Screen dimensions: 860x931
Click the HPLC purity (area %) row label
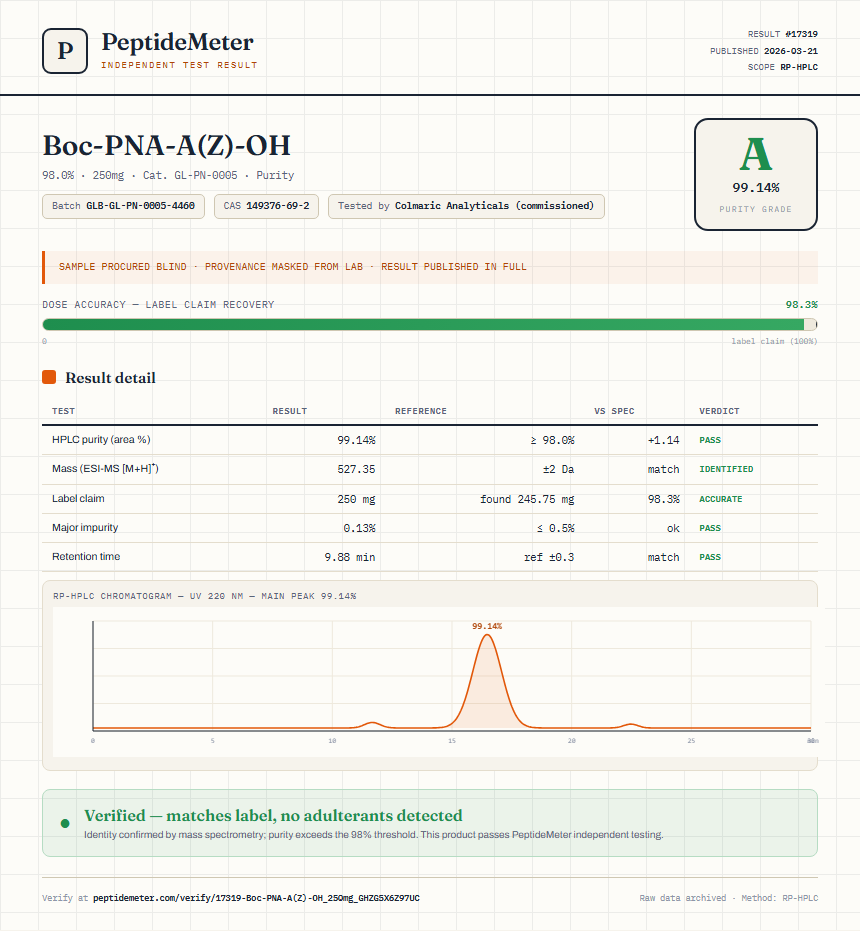point(101,439)
